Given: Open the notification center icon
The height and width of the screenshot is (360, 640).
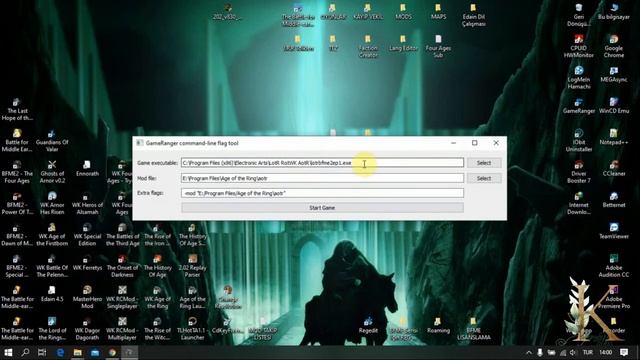Looking at the screenshot, I should coord(624,352).
